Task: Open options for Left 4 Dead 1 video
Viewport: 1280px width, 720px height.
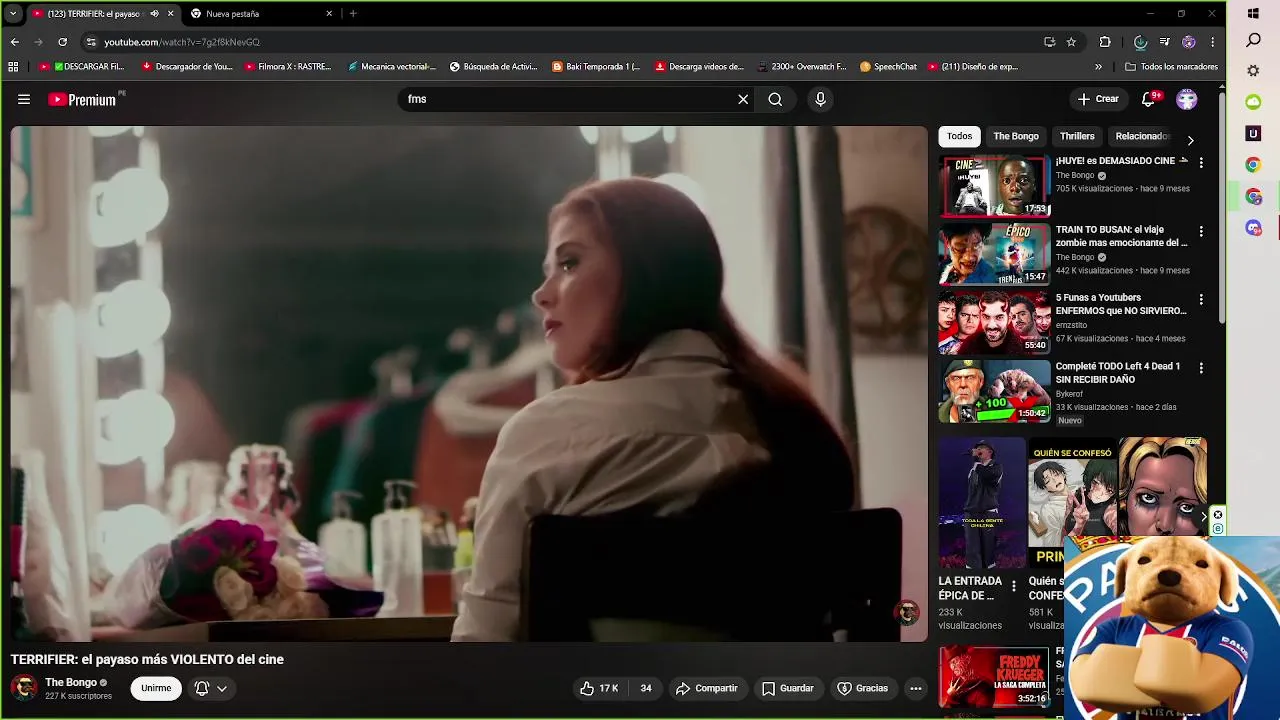Action: tap(1201, 368)
